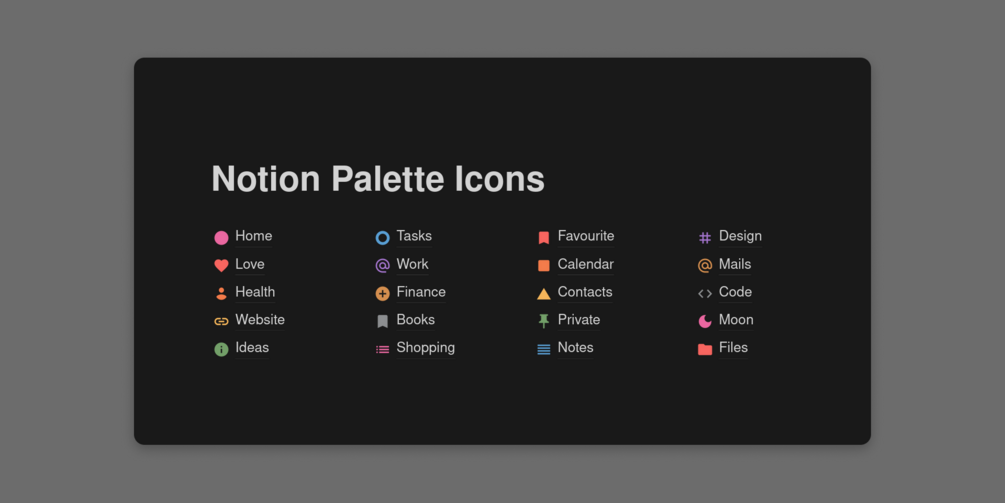This screenshot has width=1005, height=503.
Task: Open the Moon page link
Action: (x=736, y=319)
